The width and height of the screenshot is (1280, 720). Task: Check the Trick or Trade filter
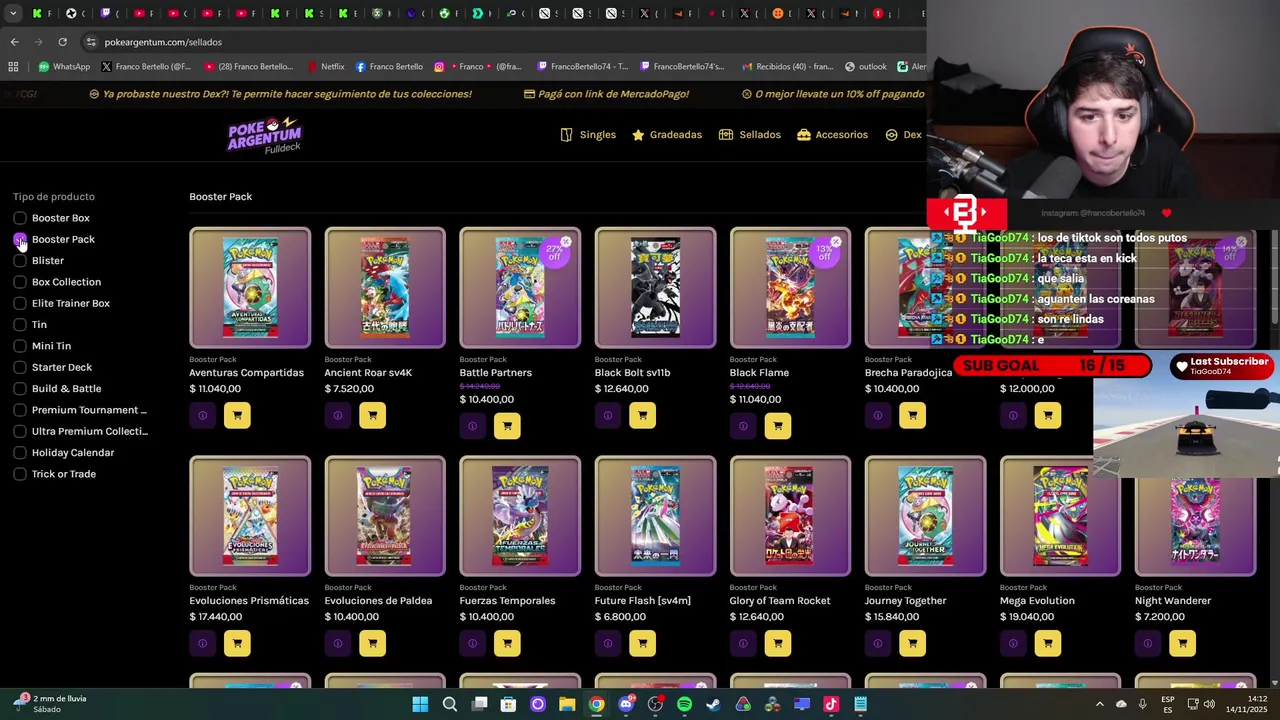click(20, 474)
